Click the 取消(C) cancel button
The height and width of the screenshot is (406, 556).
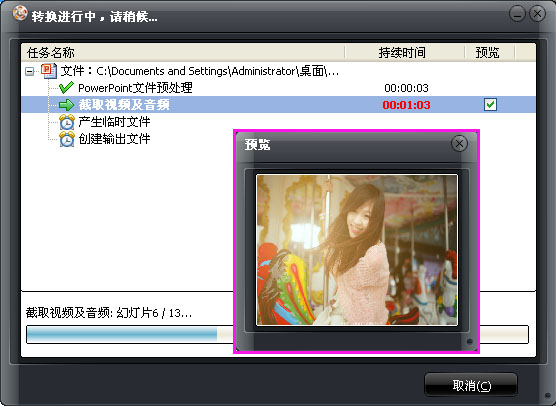pyautogui.click(x=471, y=385)
